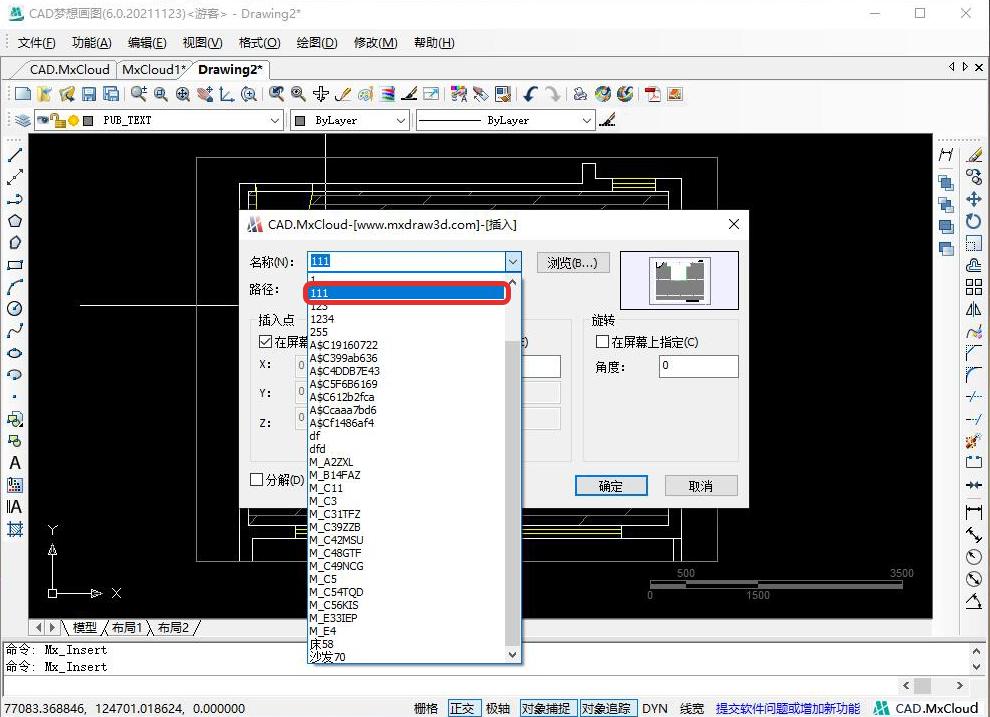Activate the single-line Text tool
The width and height of the screenshot is (990, 717).
(15, 463)
